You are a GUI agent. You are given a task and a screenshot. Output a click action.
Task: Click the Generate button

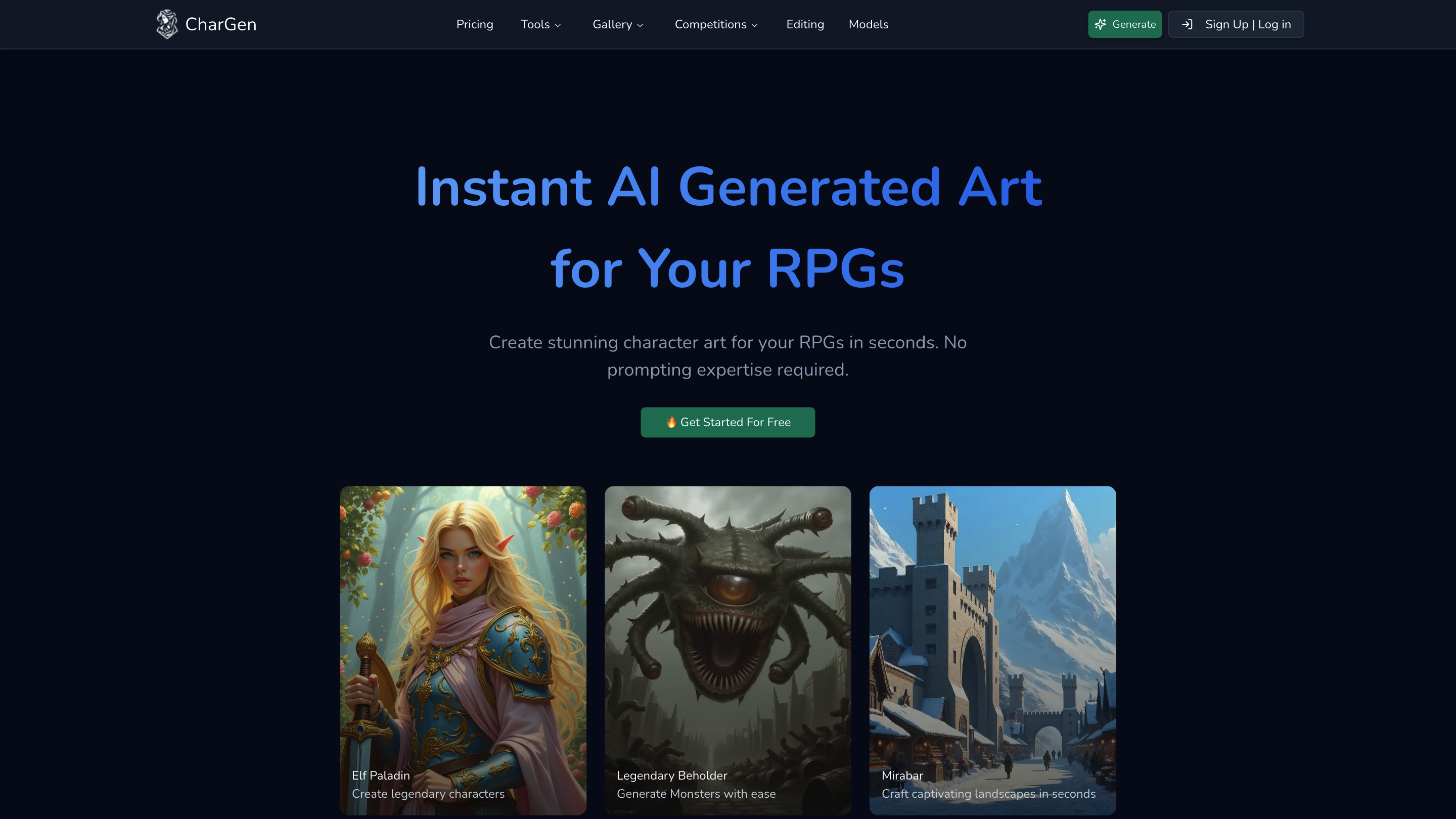(x=1125, y=24)
